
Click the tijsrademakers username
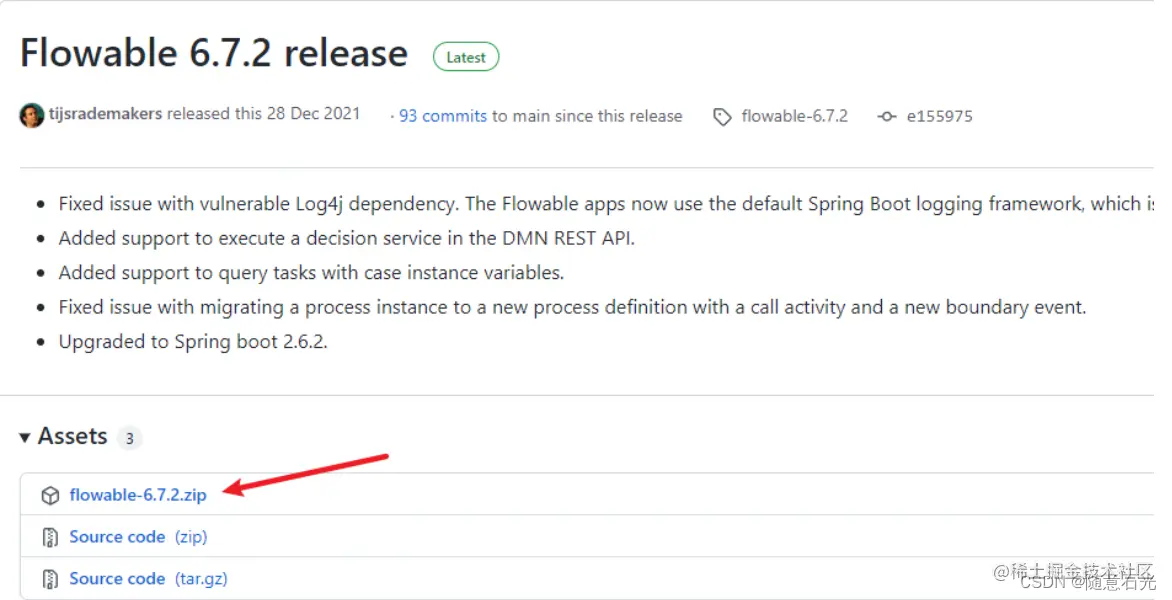pyautogui.click(x=103, y=114)
